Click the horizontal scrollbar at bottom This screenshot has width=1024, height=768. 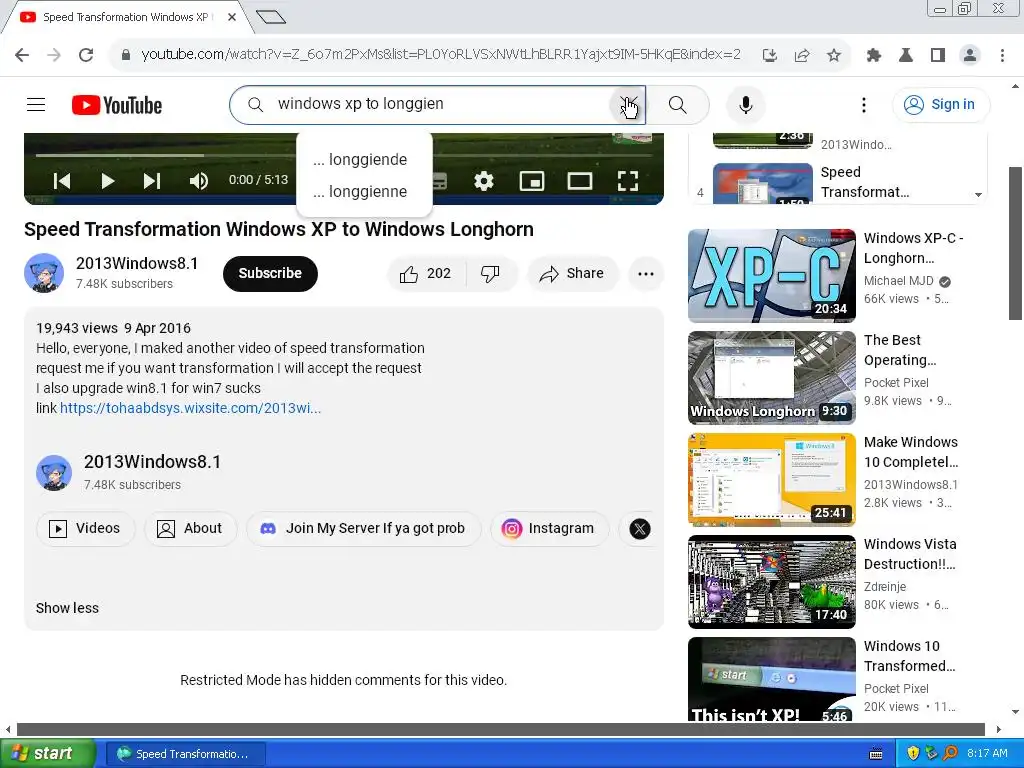(x=500, y=729)
